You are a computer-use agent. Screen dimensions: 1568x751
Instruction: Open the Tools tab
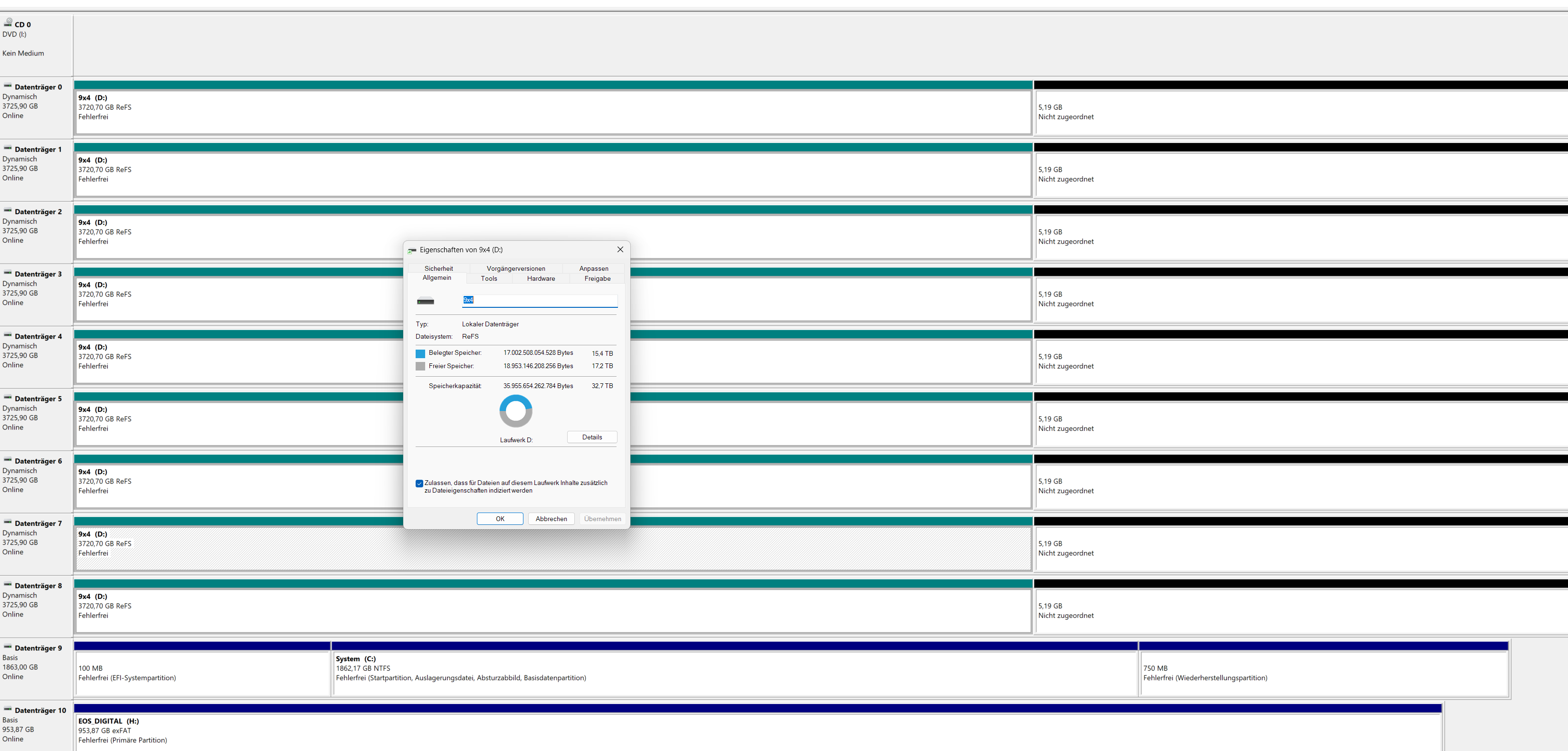coord(489,279)
